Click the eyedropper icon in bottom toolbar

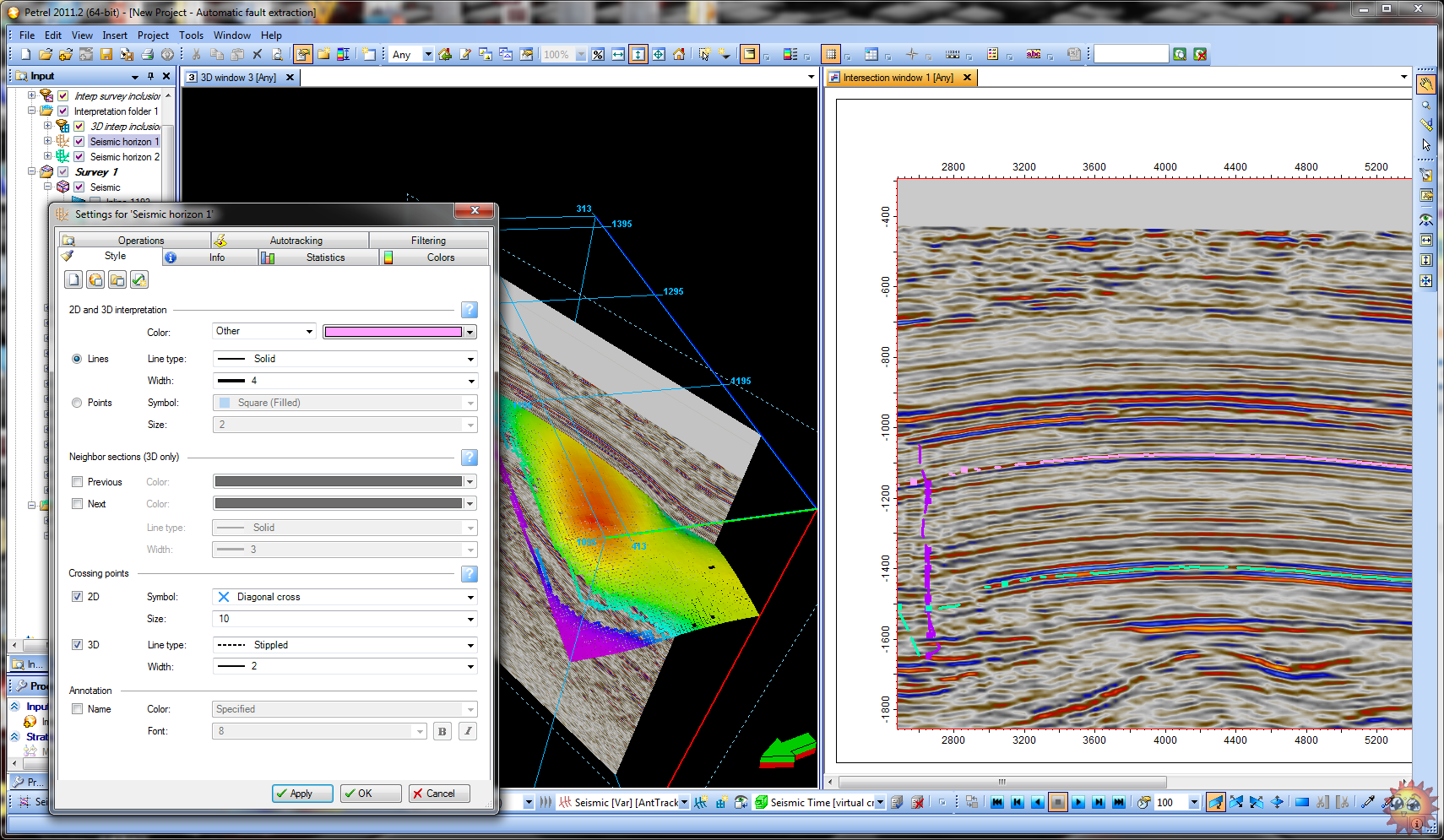point(1368,802)
